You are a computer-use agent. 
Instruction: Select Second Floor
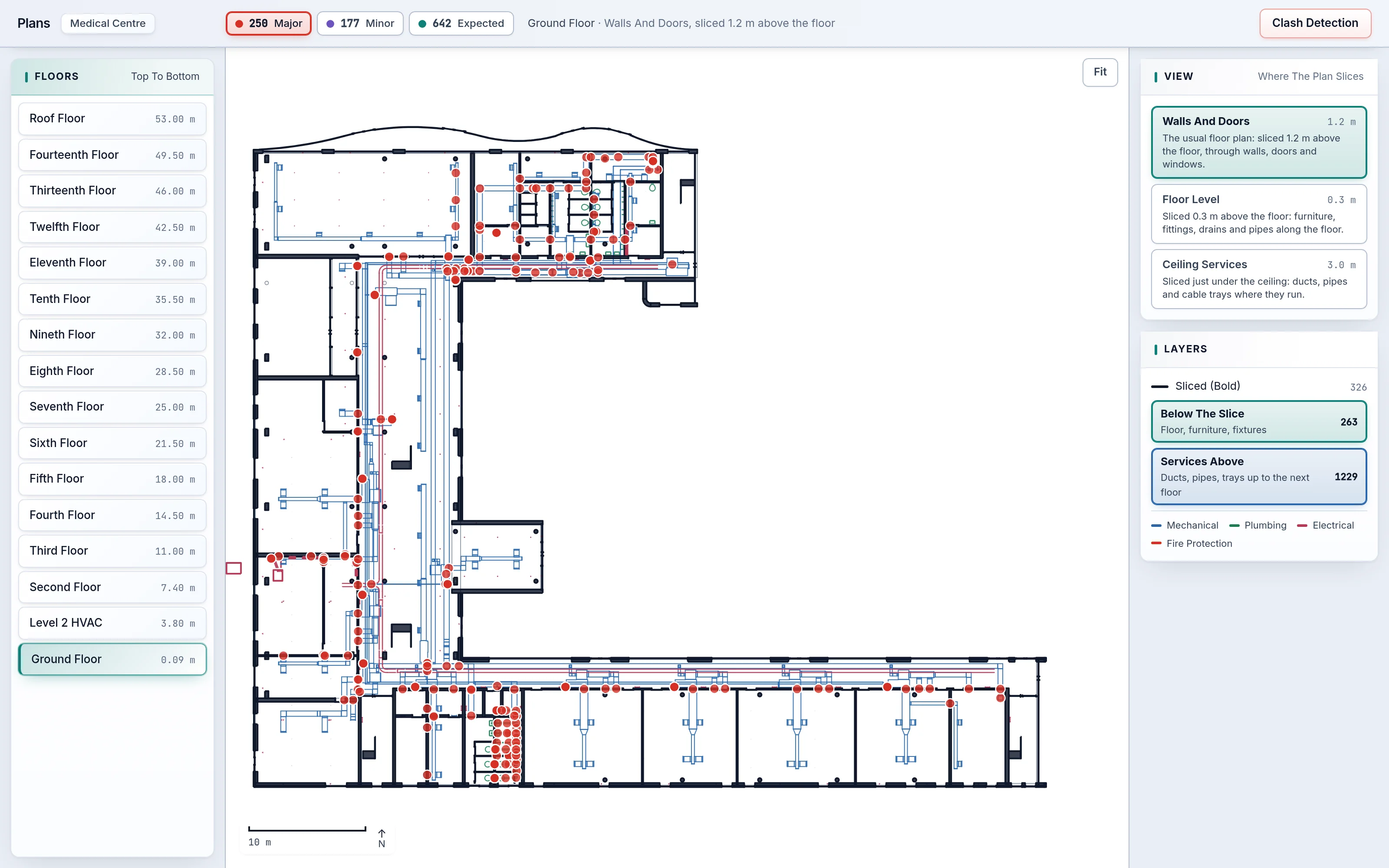click(x=112, y=587)
